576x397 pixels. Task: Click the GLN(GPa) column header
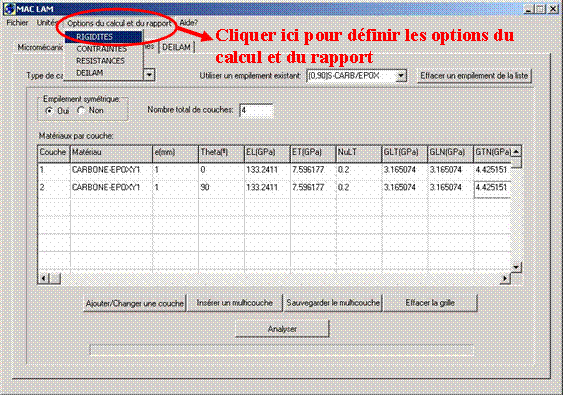451,154
